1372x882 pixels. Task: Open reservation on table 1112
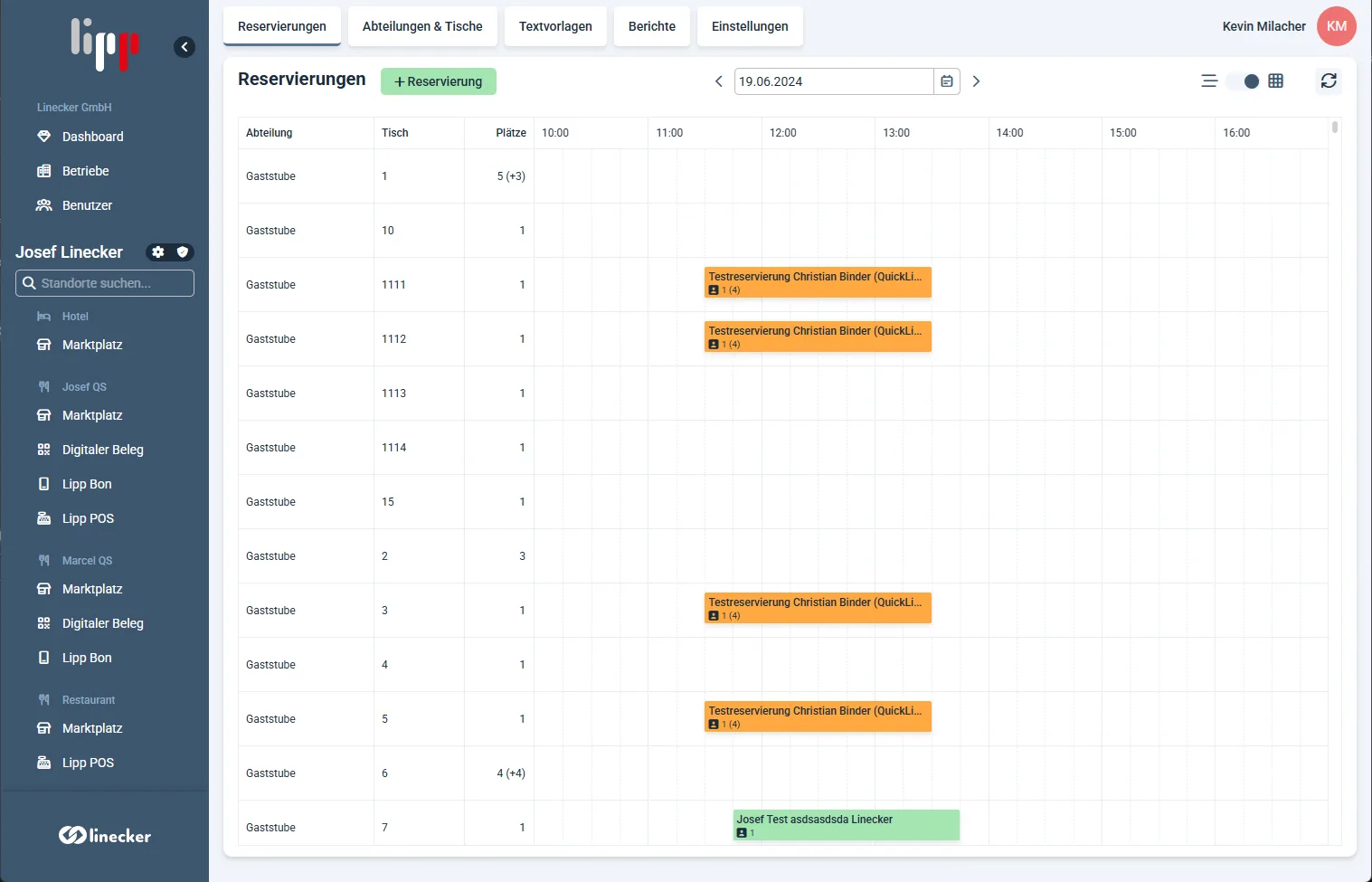tap(818, 337)
